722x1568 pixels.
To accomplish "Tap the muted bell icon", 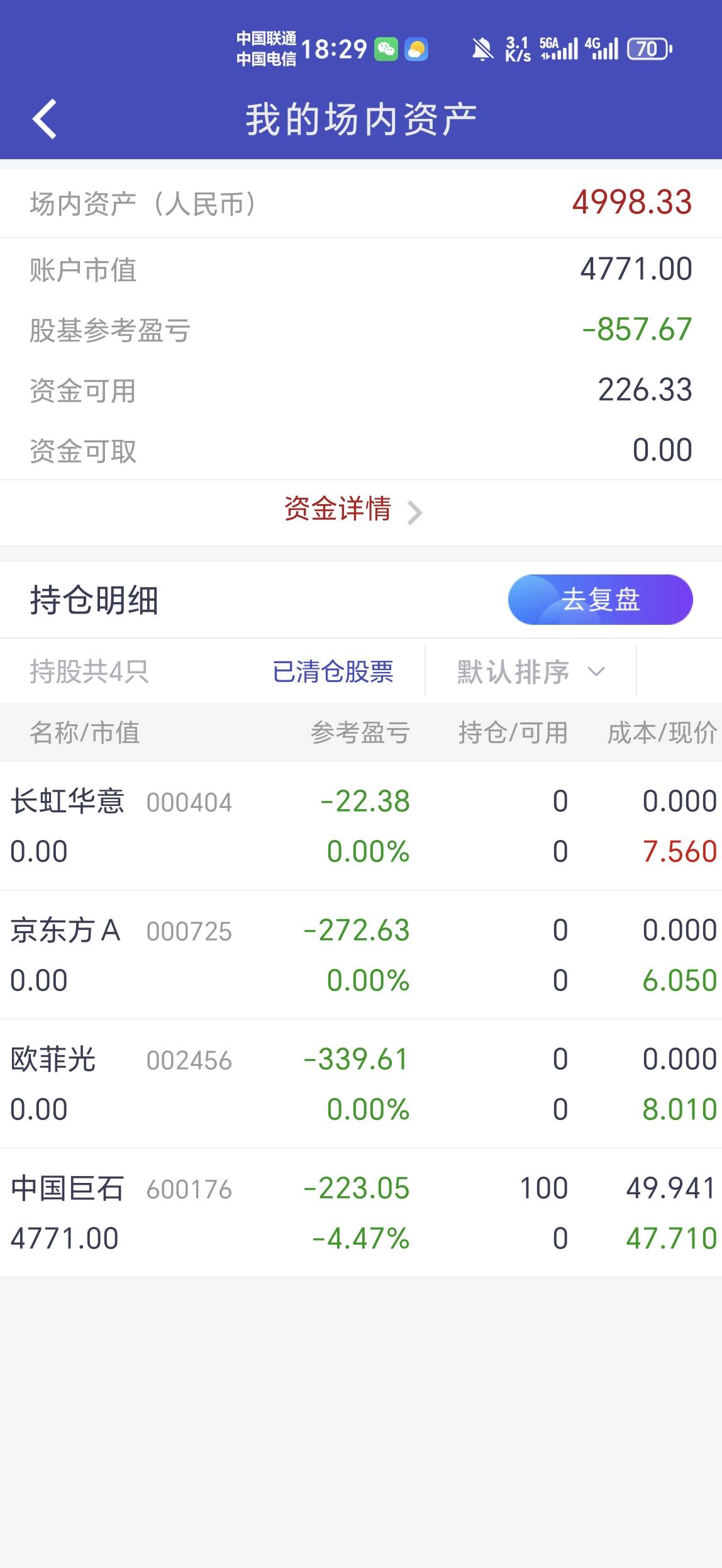I will point(482,49).
